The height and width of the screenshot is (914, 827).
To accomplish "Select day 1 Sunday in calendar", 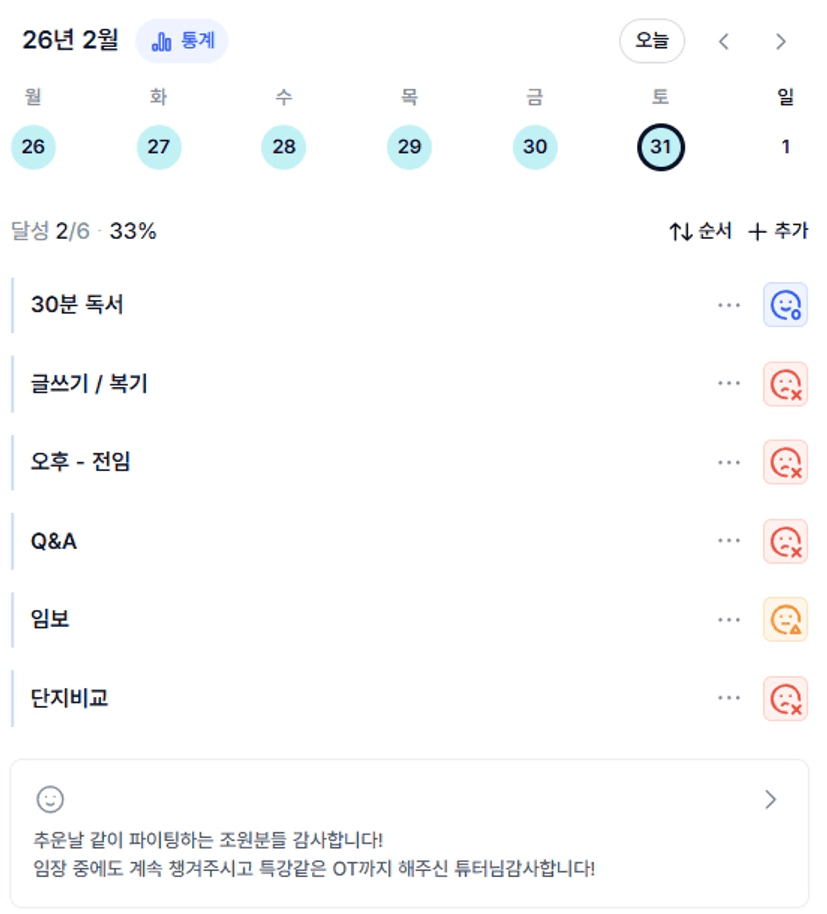I will tap(785, 147).
